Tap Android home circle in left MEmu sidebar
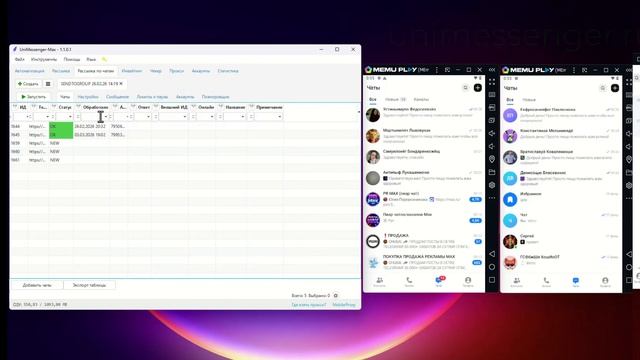 tap(492, 267)
